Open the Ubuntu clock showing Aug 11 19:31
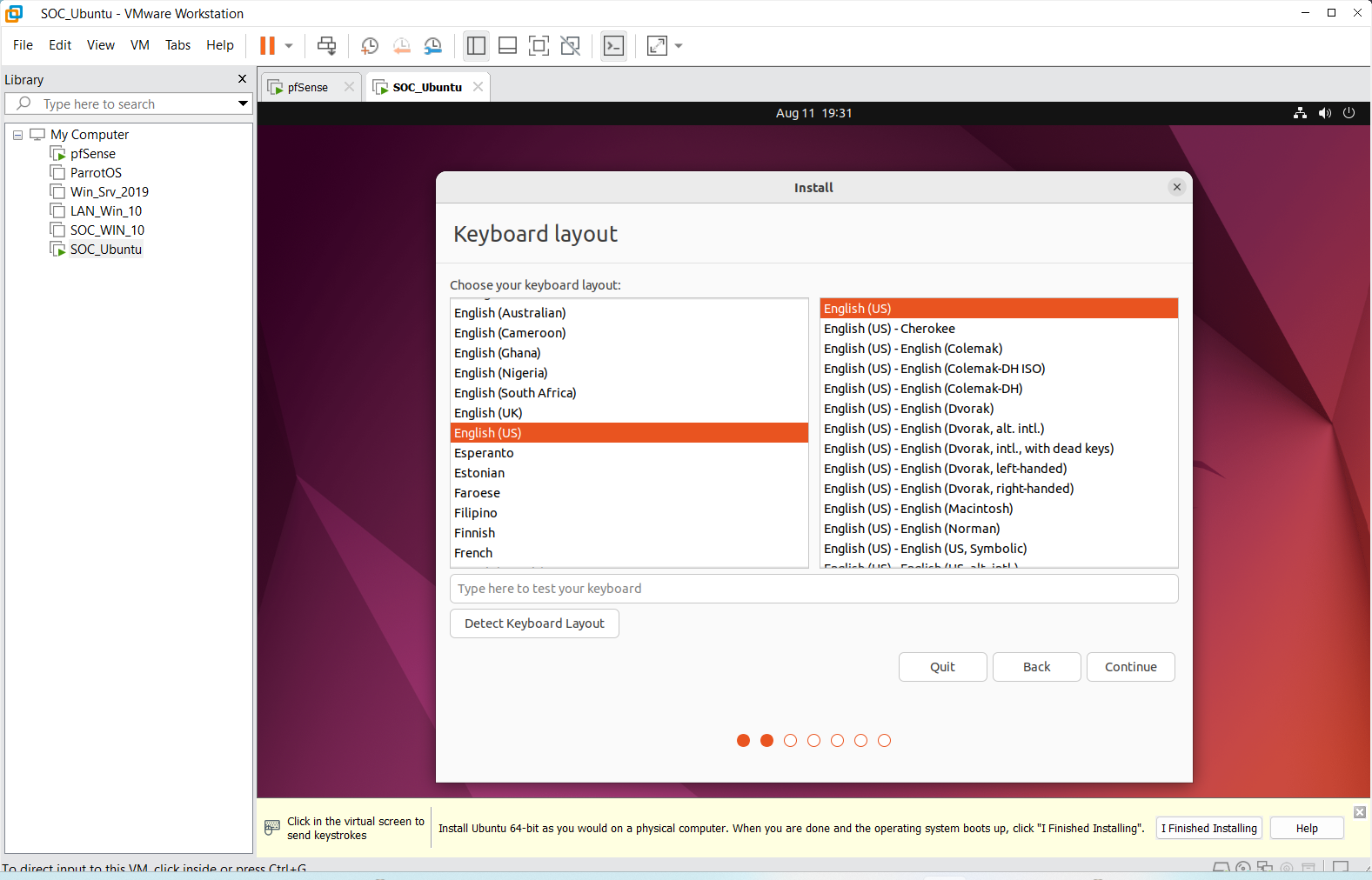 click(x=813, y=113)
